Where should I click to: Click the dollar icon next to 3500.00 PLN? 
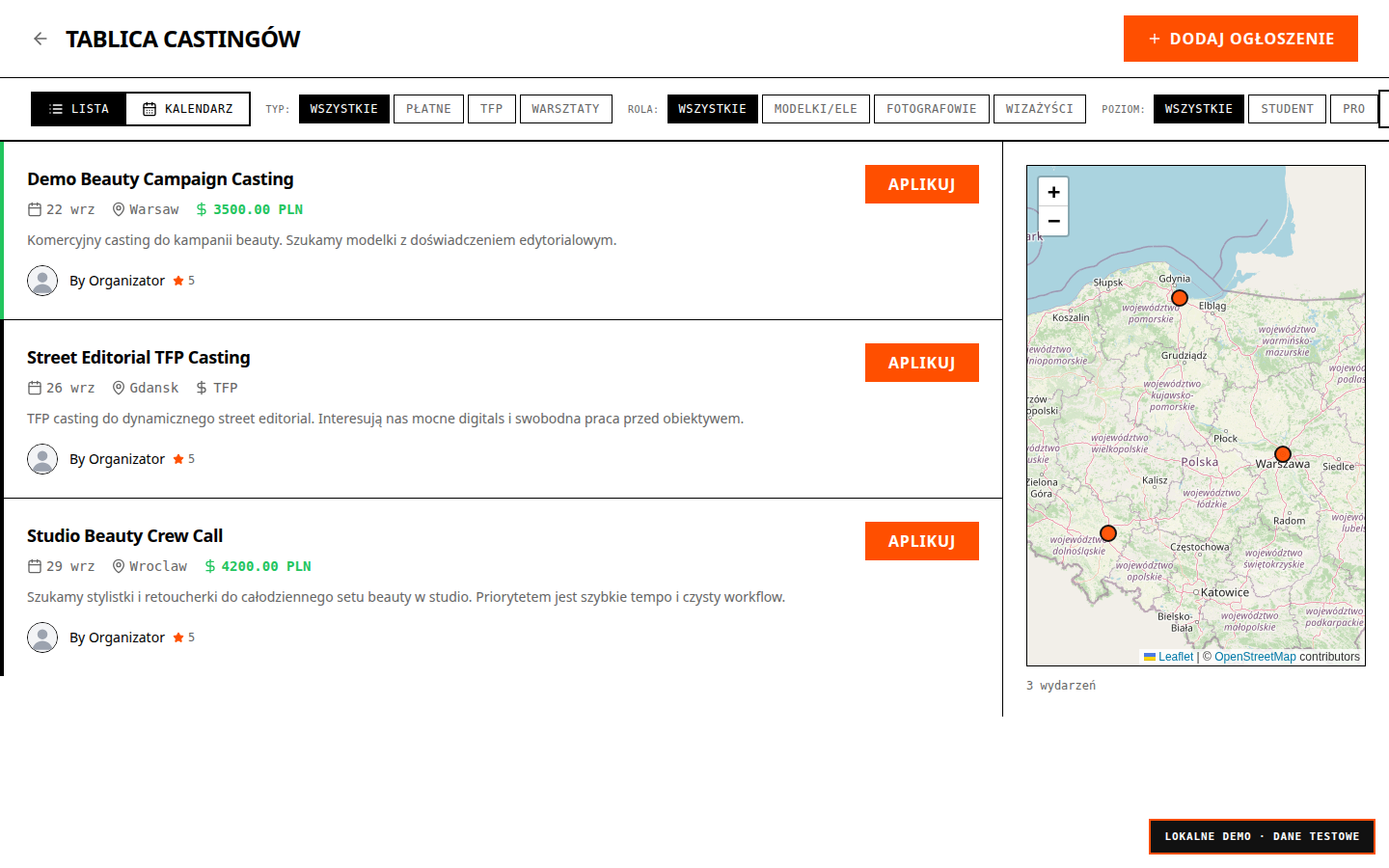click(x=202, y=209)
